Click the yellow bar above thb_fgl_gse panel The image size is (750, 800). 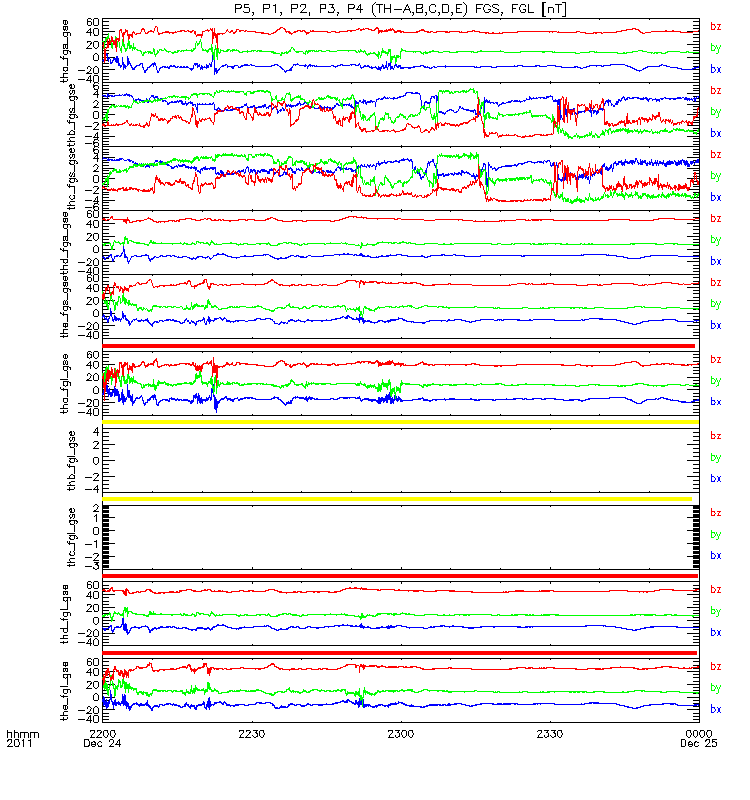401,422
